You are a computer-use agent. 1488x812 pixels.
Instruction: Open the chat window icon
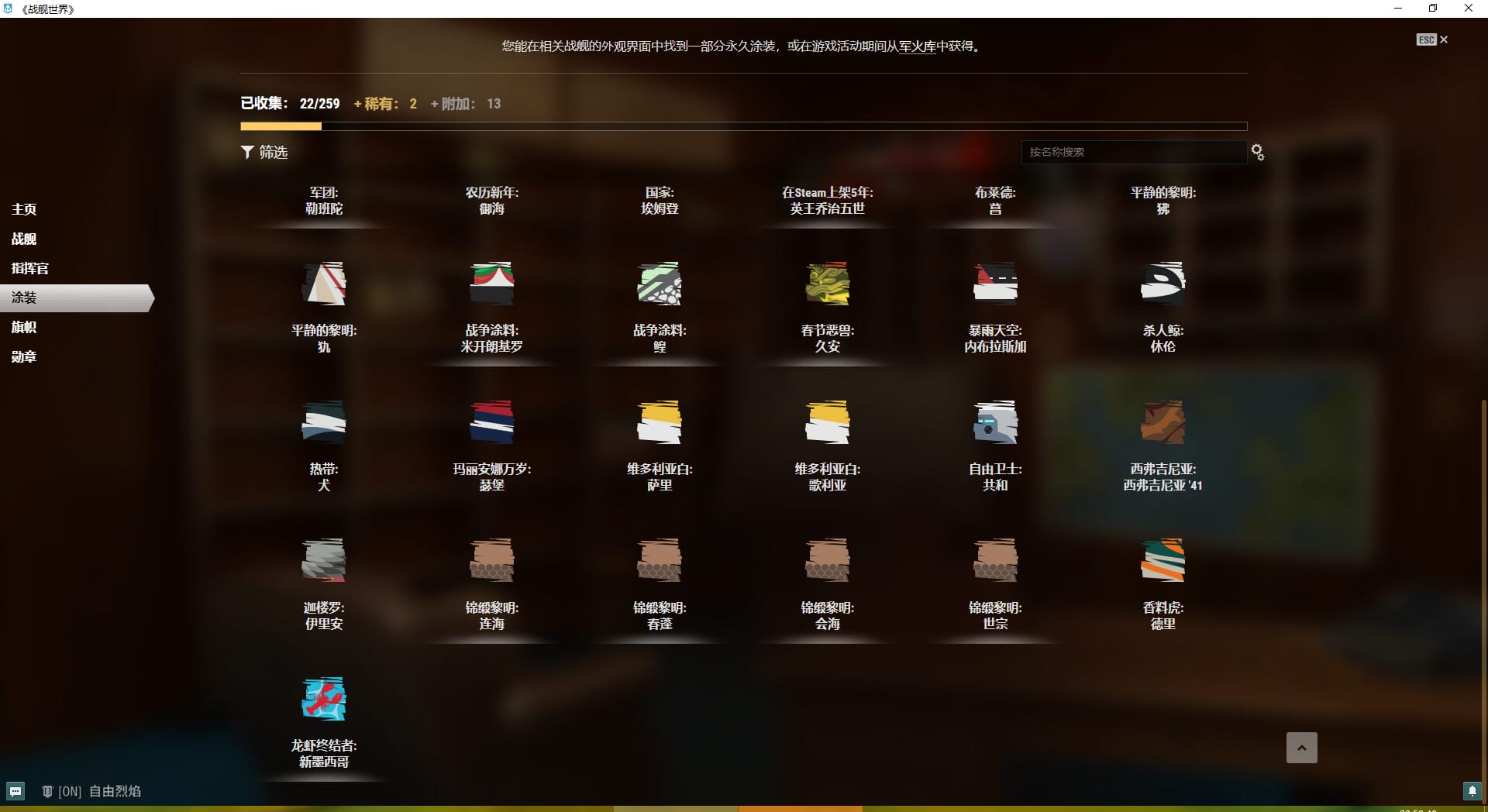15,791
